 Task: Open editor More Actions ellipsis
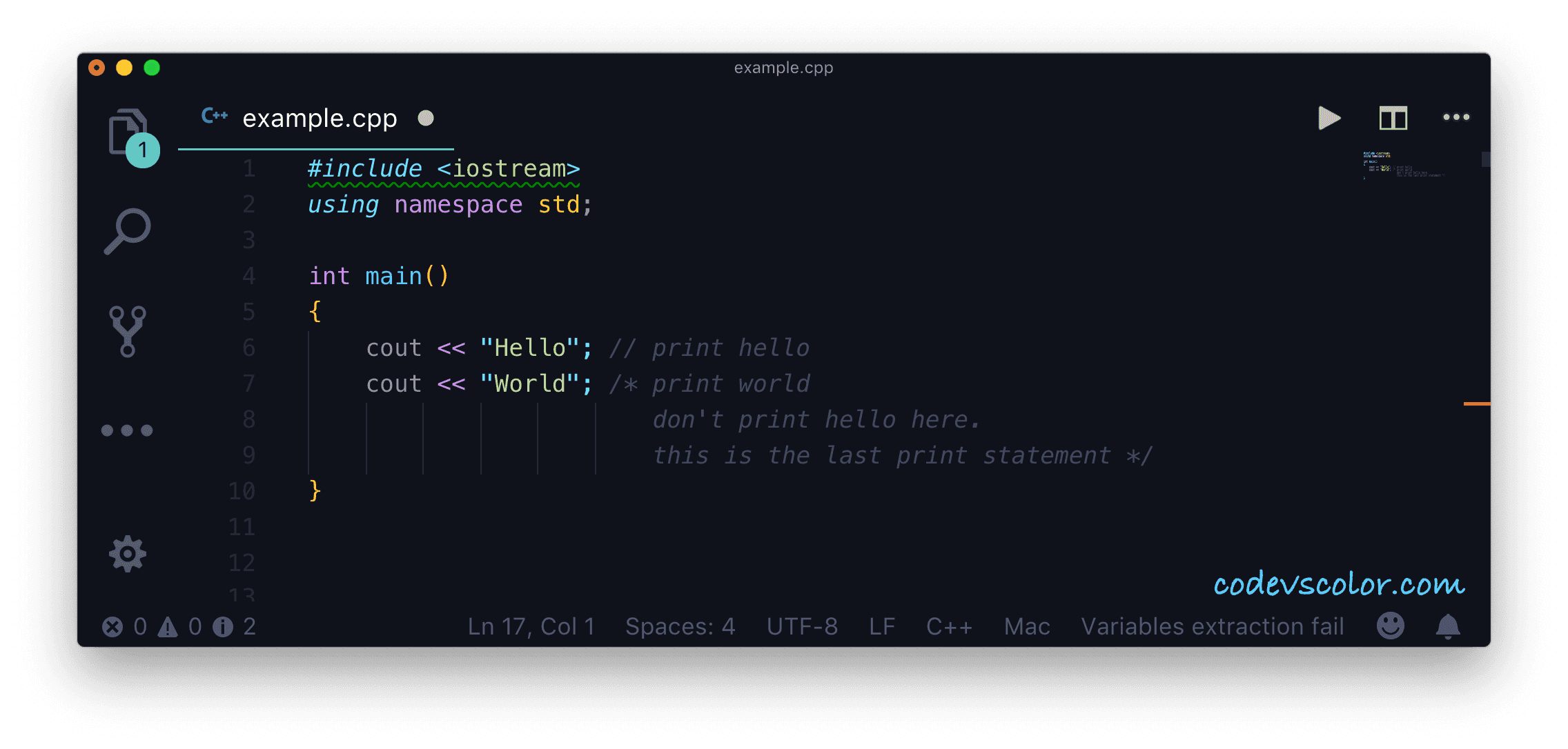tap(1456, 117)
